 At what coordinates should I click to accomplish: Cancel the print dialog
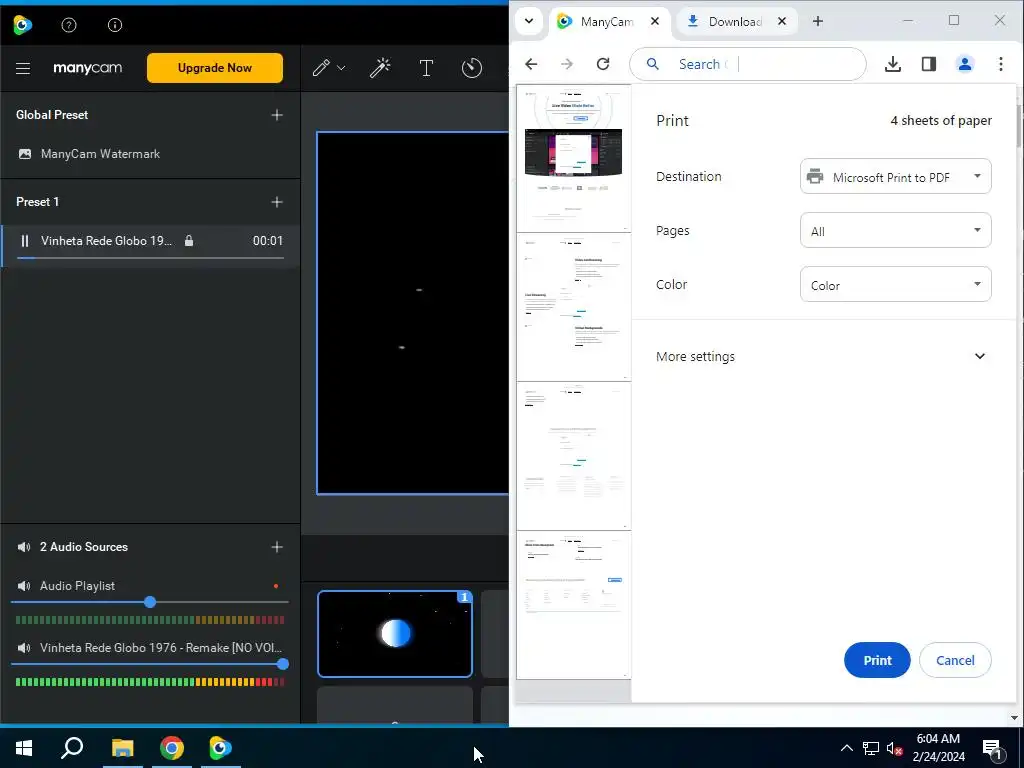click(955, 660)
